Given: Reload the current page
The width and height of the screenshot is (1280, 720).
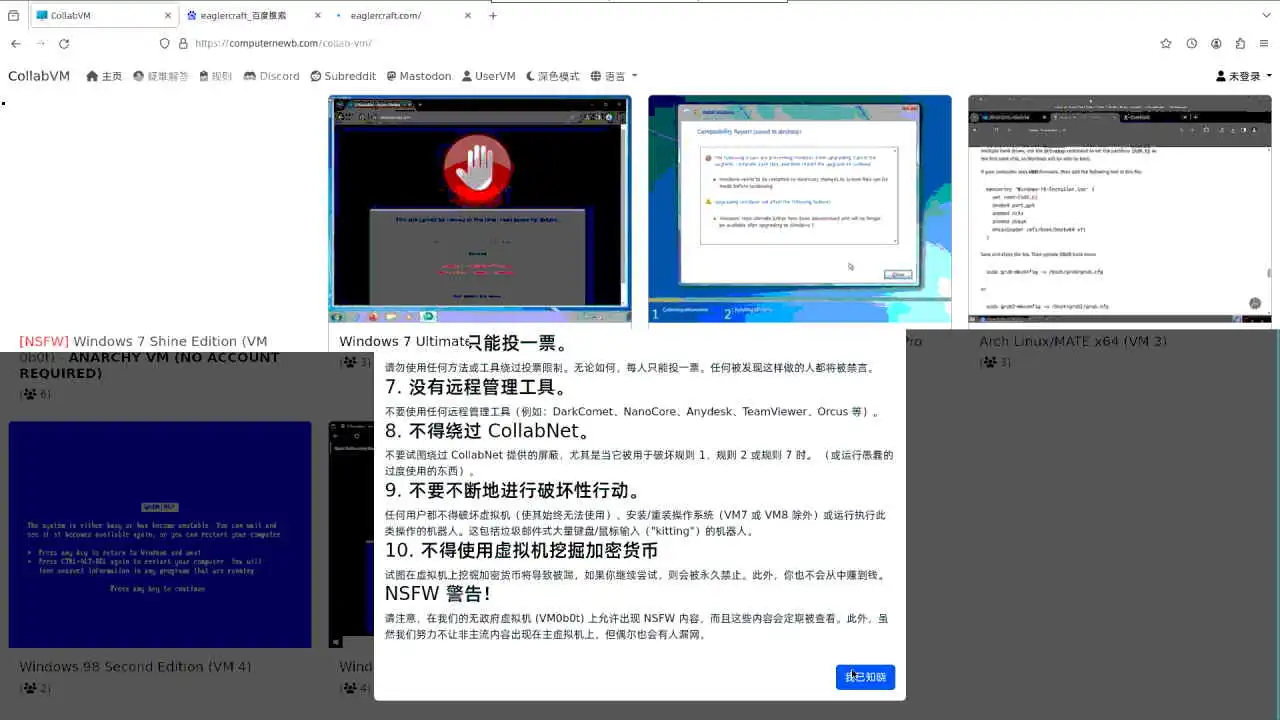Looking at the screenshot, I should (64, 43).
